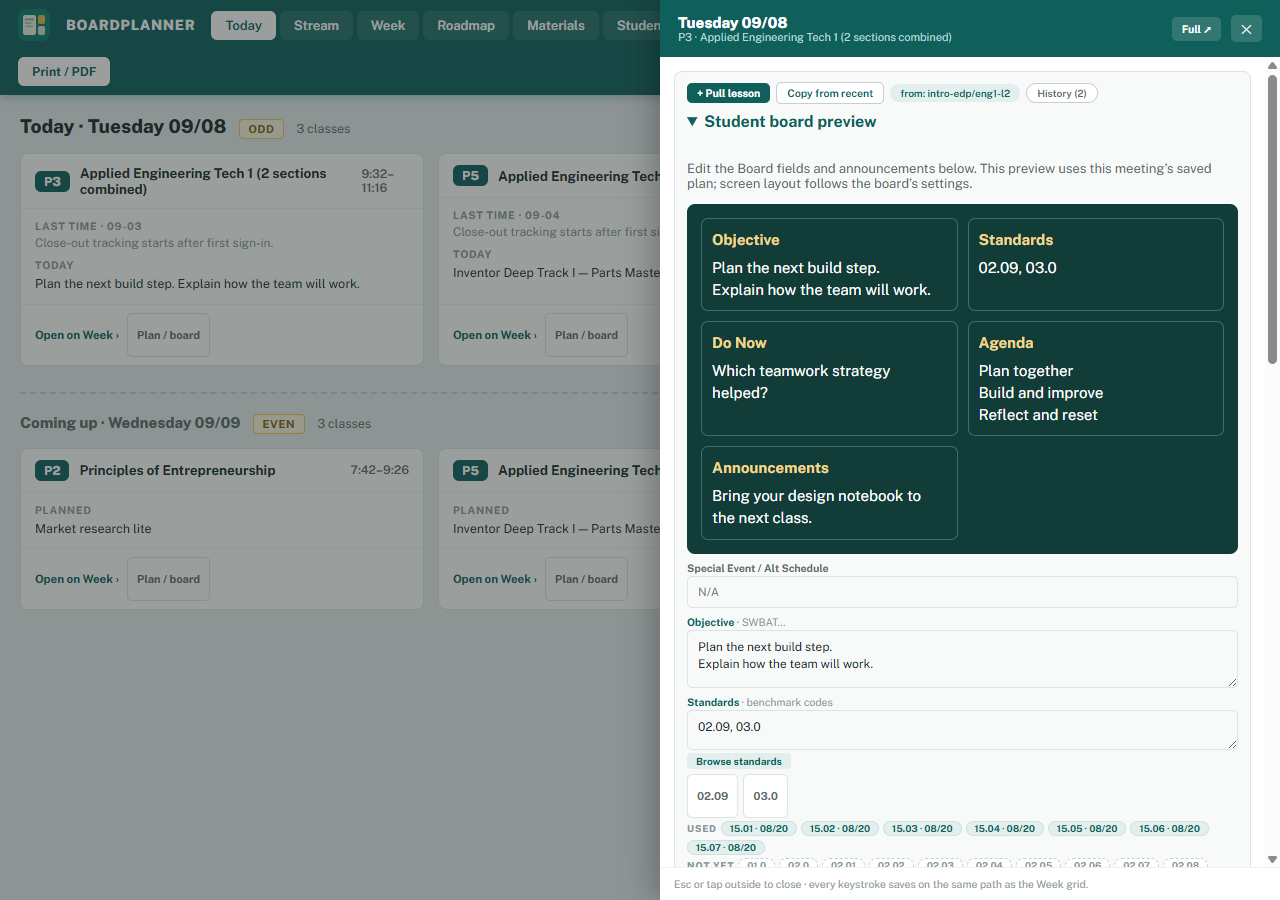This screenshot has height=900, width=1280.
Task: Open the panel in Full view
Action: pos(1196,29)
